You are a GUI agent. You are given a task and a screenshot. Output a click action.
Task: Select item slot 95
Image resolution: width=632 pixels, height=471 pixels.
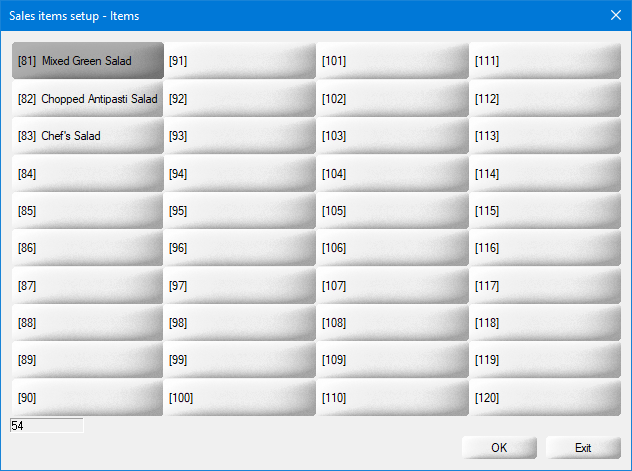tap(240, 211)
